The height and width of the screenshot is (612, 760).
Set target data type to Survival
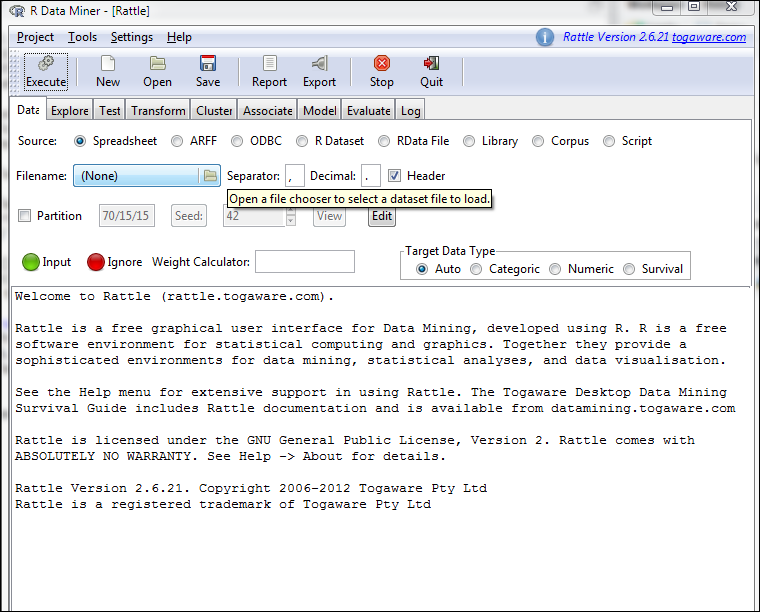click(x=629, y=269)
